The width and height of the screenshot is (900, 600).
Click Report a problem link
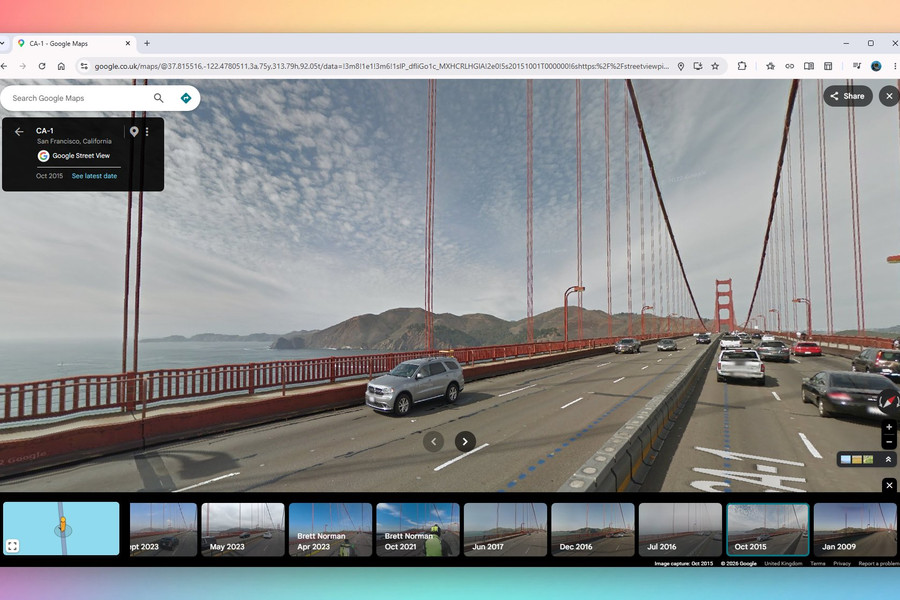pyautogui.click(x=879, y=564)
